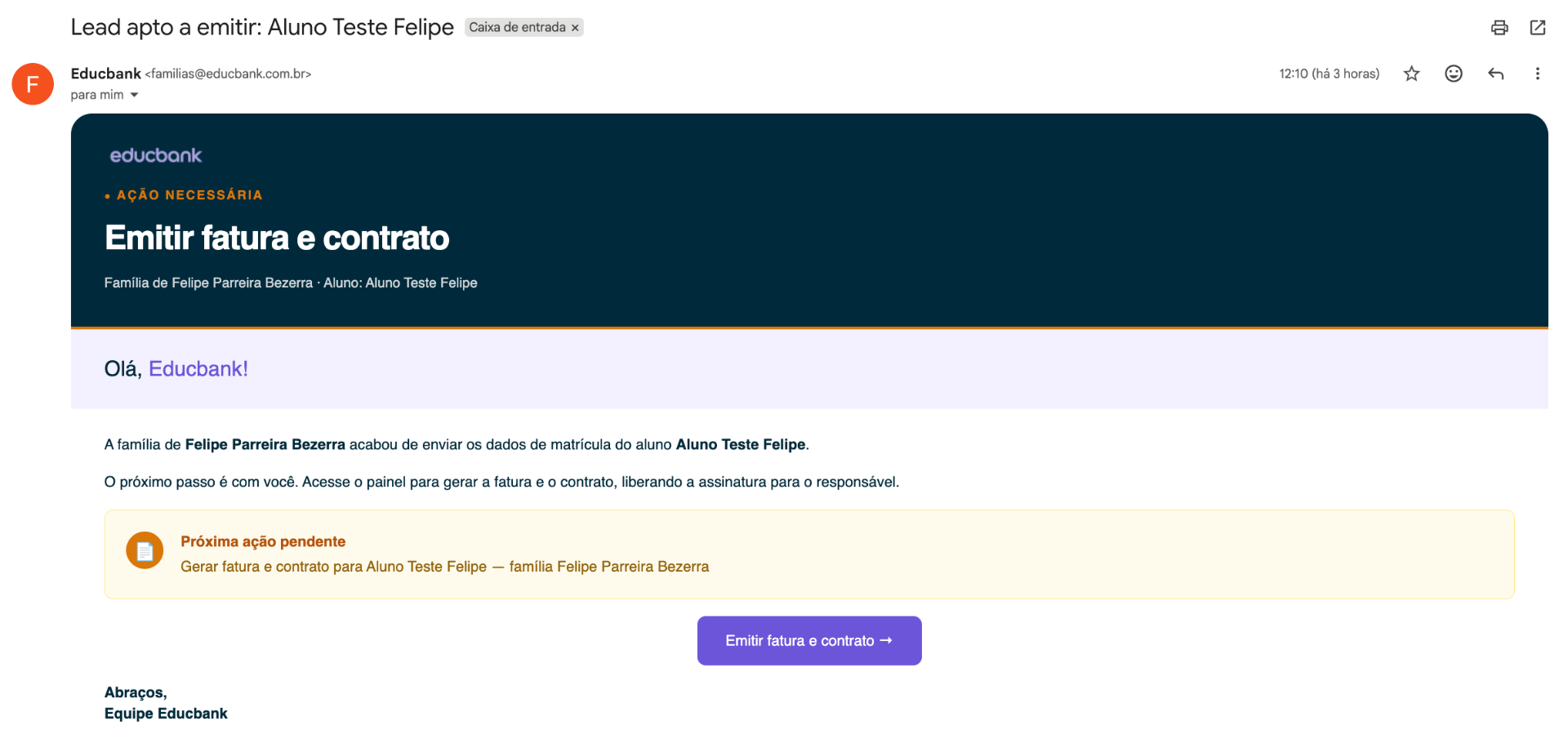The height and width of the screenshot is (748, 1568).
Task: Click heading 'Emitir fatura e contrato' in banner
Action: coord(277,238)
